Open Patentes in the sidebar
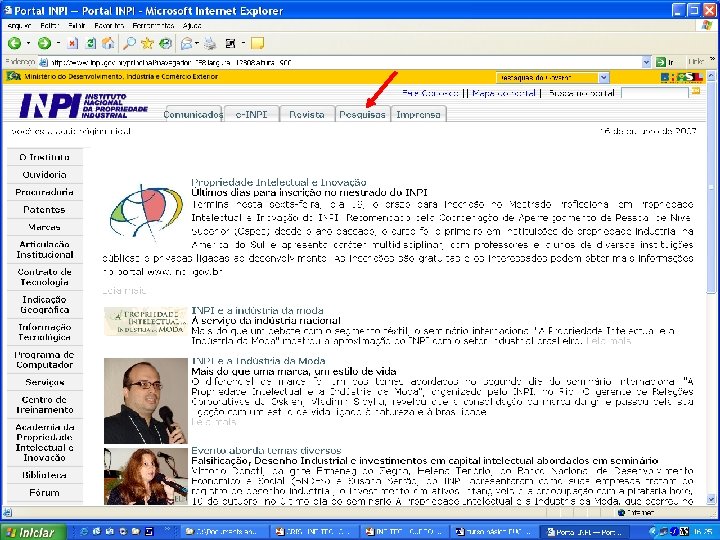The image size is (720, 540). pos(45,209)
